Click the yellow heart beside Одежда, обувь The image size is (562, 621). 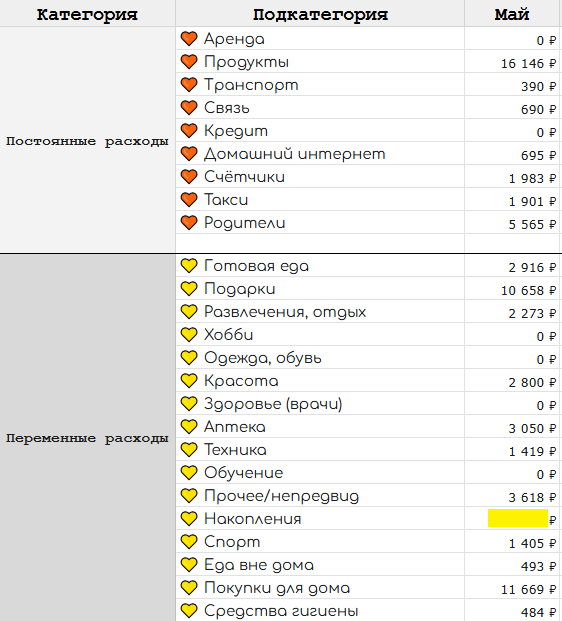pos(189,358)
